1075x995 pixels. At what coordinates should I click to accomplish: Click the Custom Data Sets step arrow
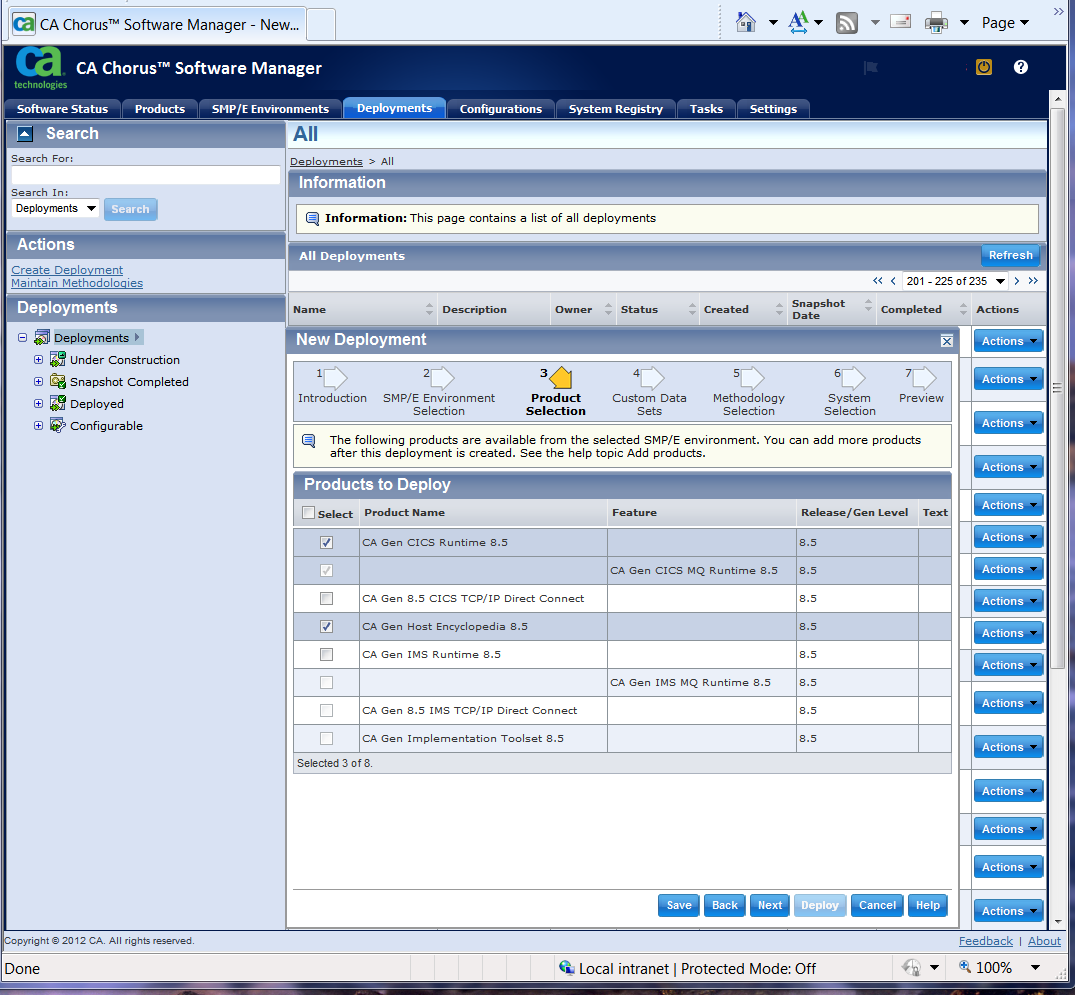(x=652, y=378)
